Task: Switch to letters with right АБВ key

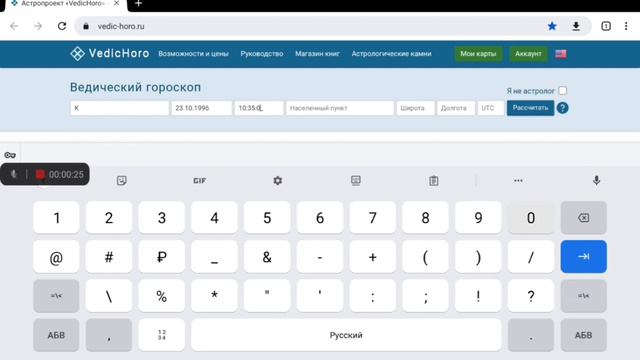Action: pos(583,335)
